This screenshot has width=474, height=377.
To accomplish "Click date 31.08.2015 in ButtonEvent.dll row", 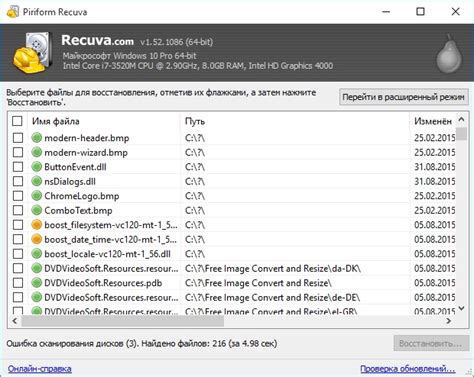I will pyautogui.click(x=435, y=167).
